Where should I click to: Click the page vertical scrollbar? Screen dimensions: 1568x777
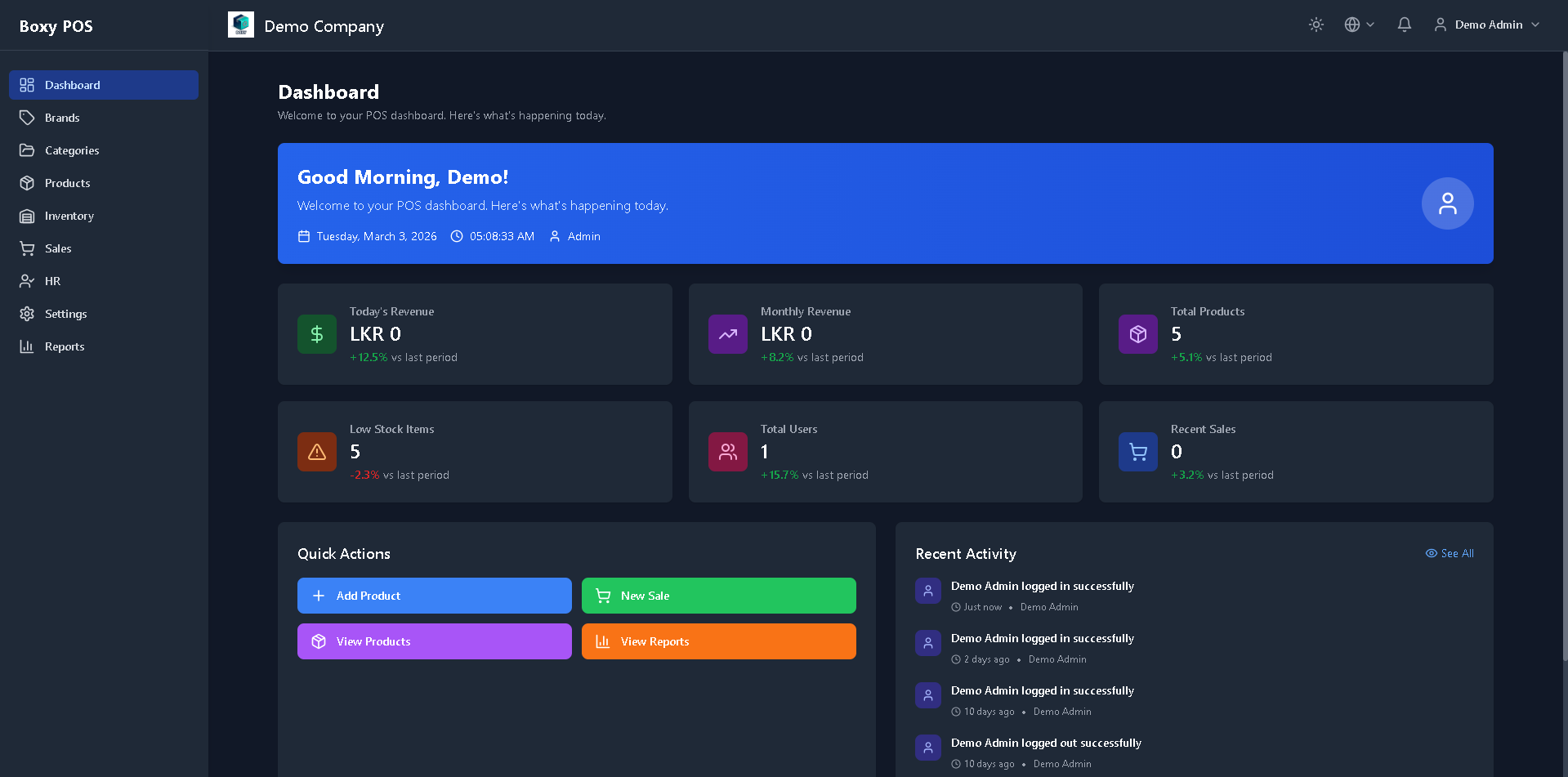[x=1565, y=355]
